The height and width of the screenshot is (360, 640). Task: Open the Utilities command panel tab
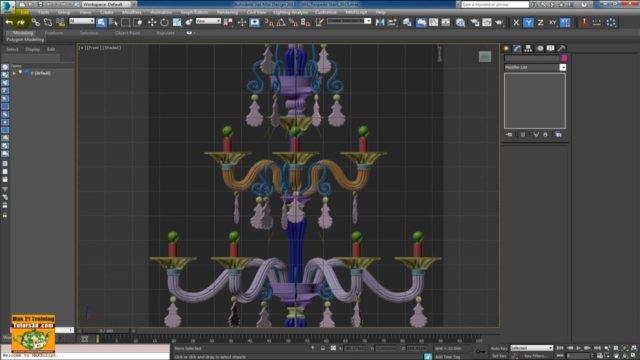click(562, 48)
